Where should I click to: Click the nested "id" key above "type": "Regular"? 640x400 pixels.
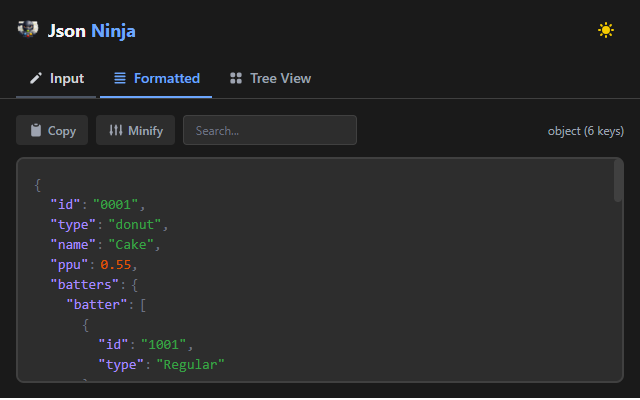pos(113,344)
